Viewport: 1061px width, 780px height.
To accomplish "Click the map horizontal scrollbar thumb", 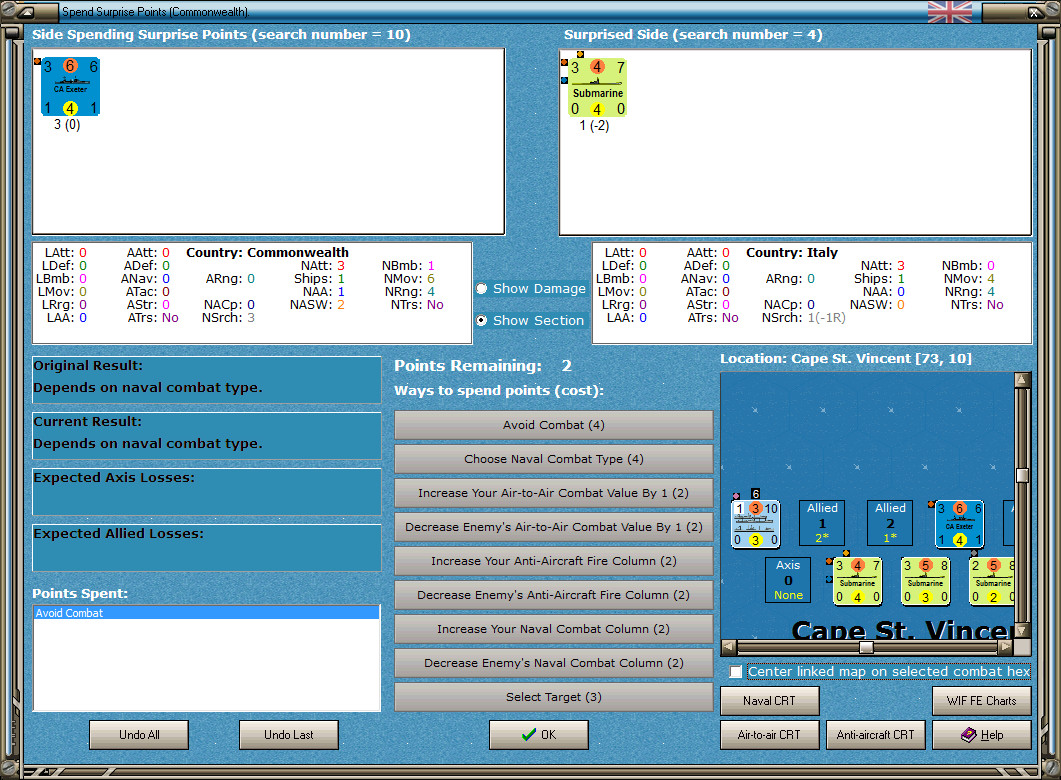I will coord(866,647).
